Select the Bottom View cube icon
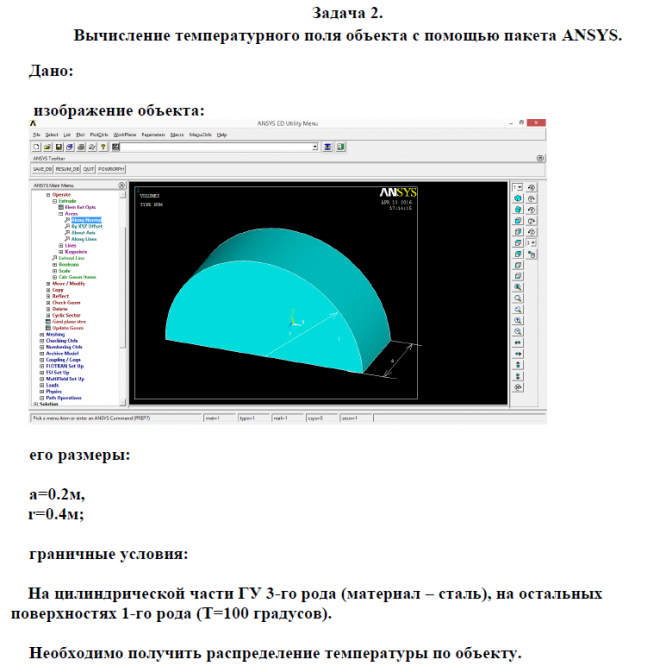This screenshot has height=666, width=666. tap(517, 276)
